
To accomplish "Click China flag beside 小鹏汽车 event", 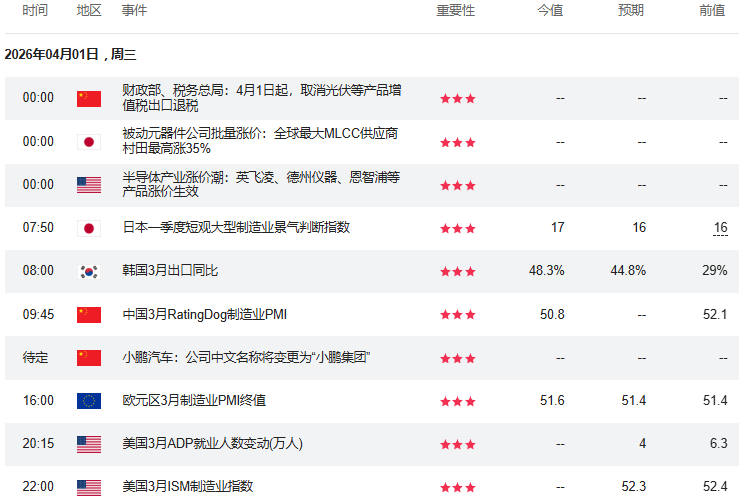I will click(x=89, y=358).
